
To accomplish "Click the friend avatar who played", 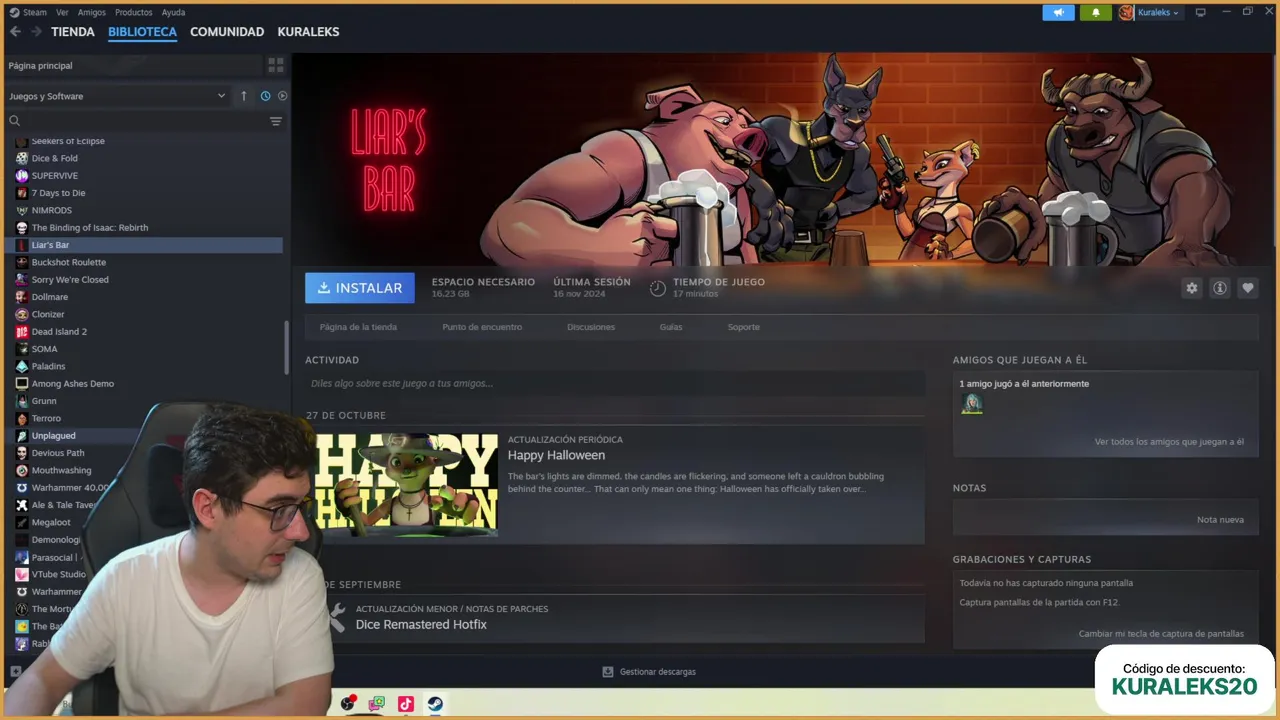I will click(x=972, y=403).
